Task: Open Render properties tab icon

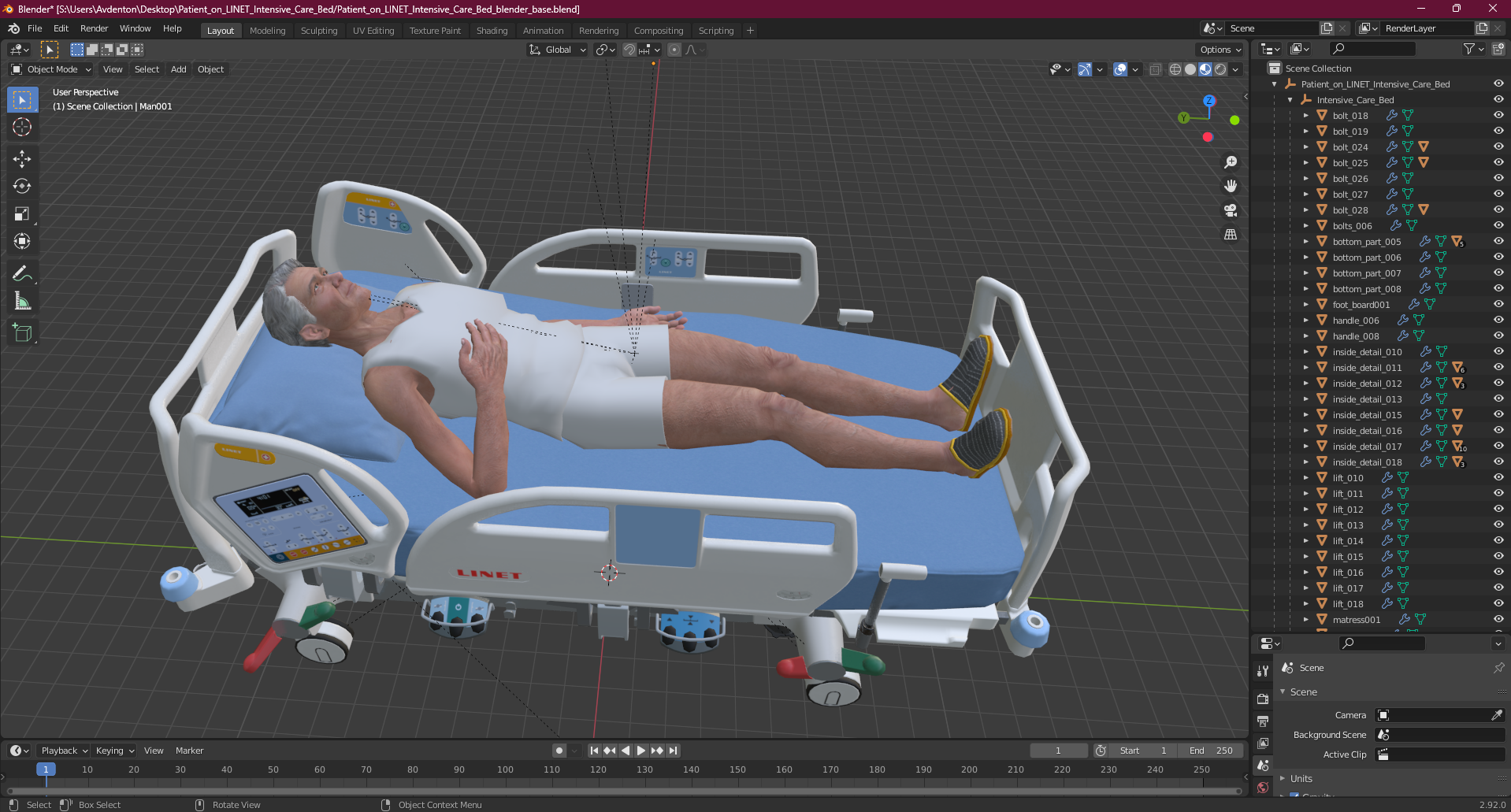Action: pos(1263,699)
